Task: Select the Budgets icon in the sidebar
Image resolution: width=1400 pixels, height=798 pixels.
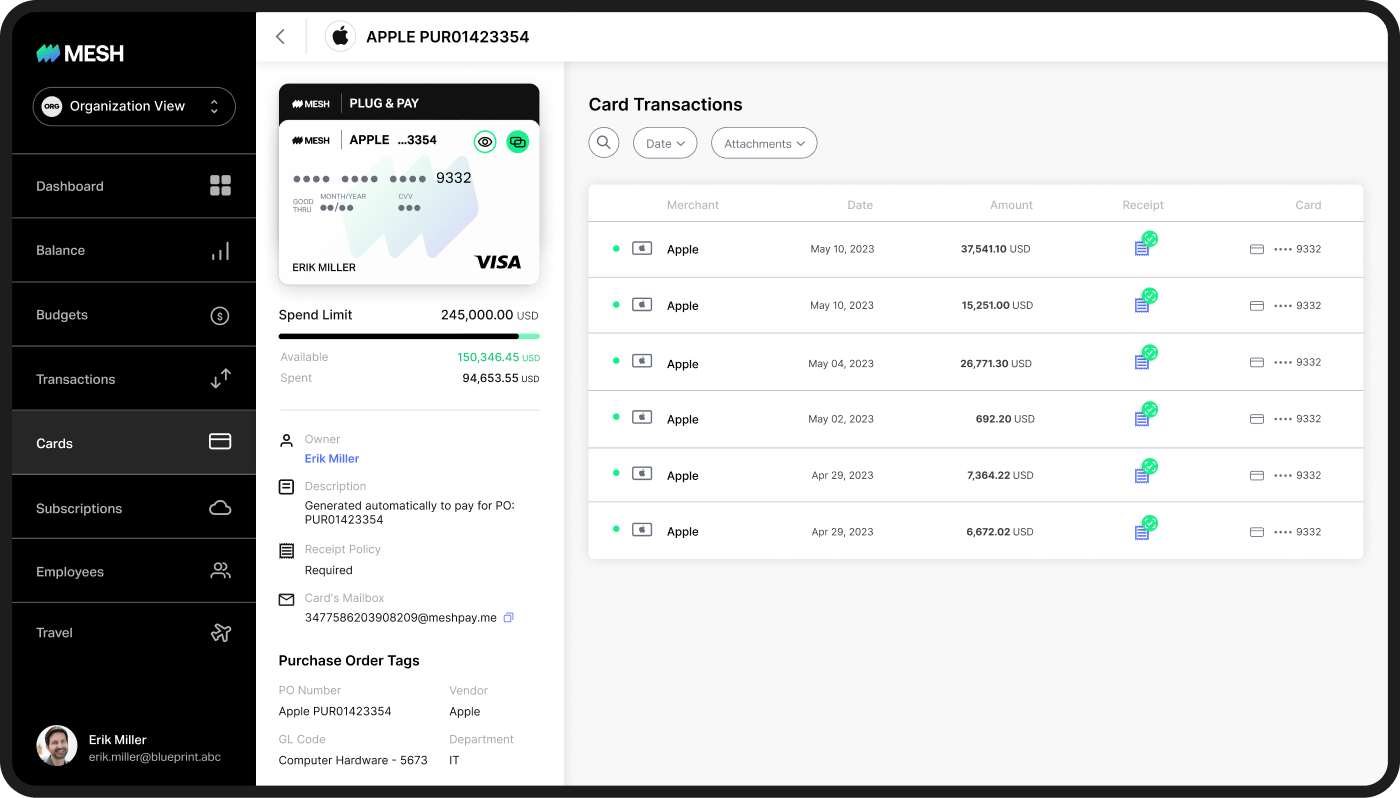Action: point(219,314)
